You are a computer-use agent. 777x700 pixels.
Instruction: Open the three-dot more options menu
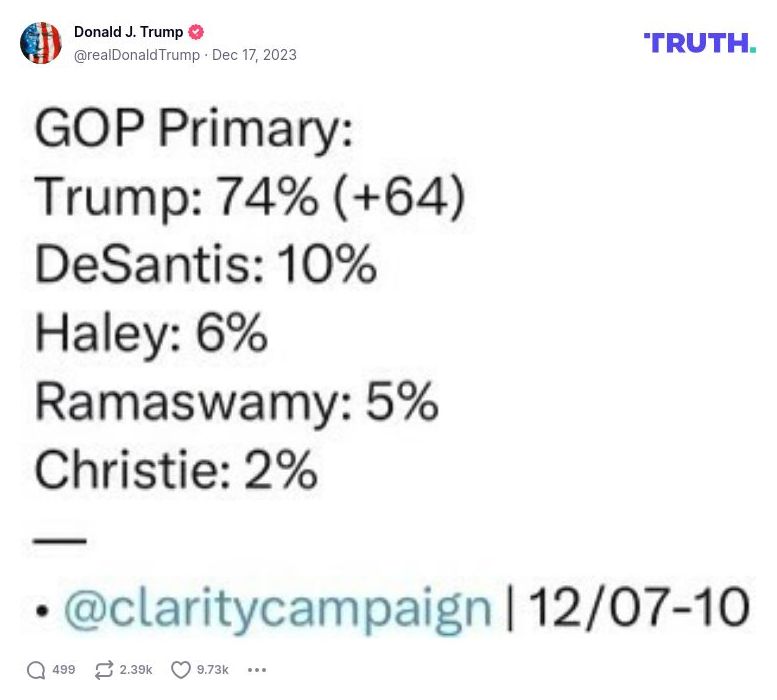coord(257,670)
